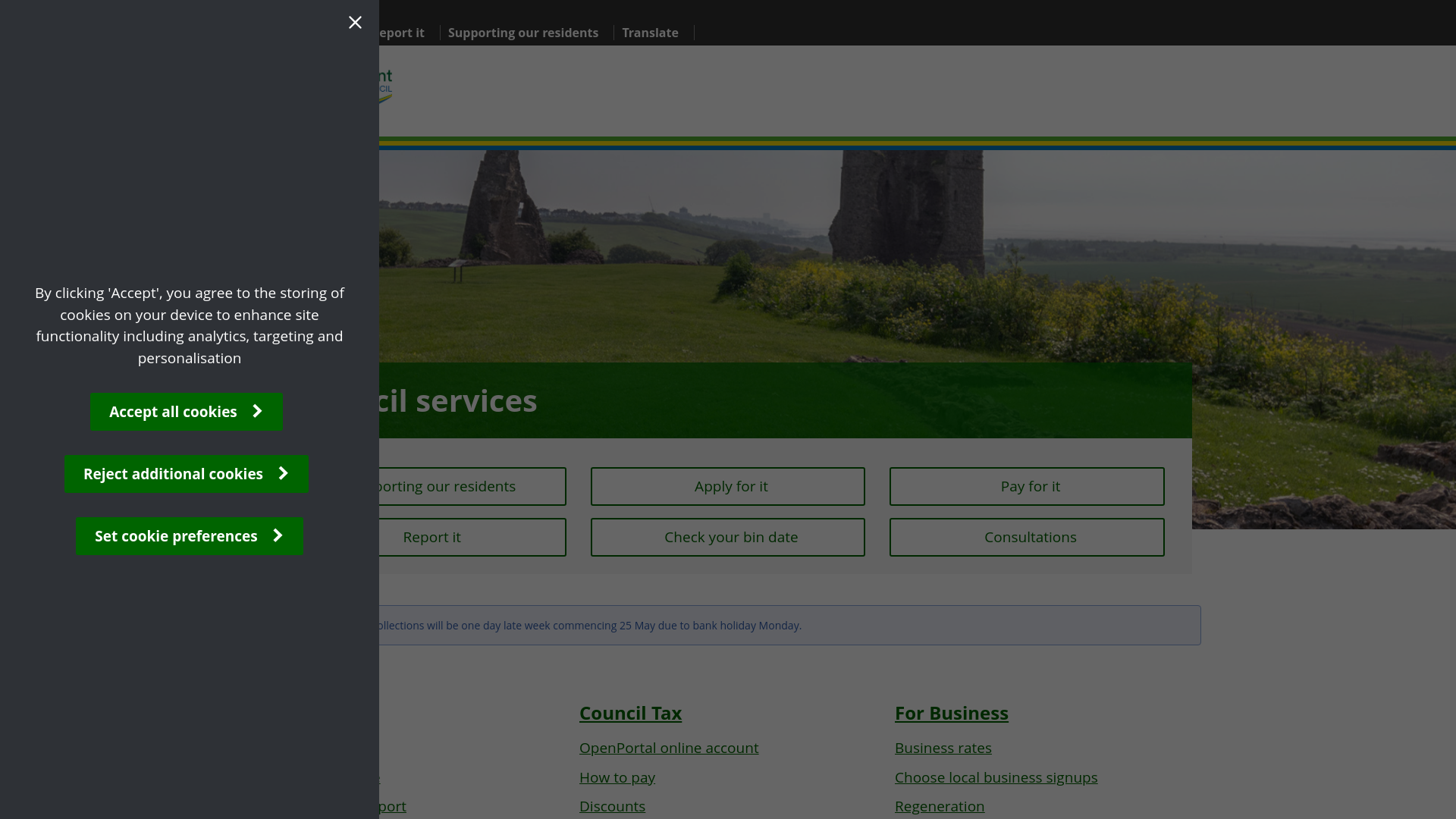Open Set cookie preferences
The width and height of the screenshot is (1456, 819).
click(190, 536)
